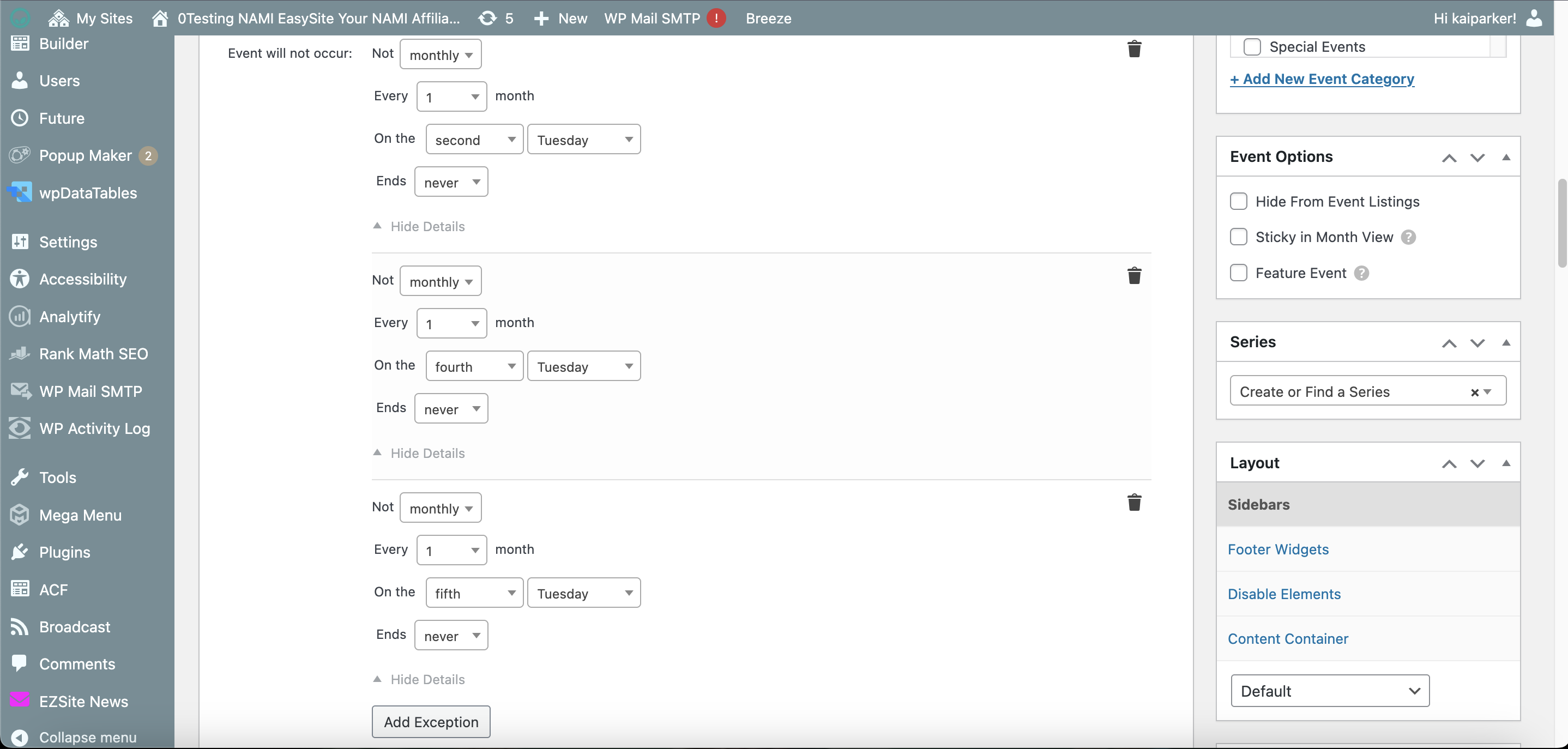Open Popup Maker in the sidebar menu

click(85, 156)
